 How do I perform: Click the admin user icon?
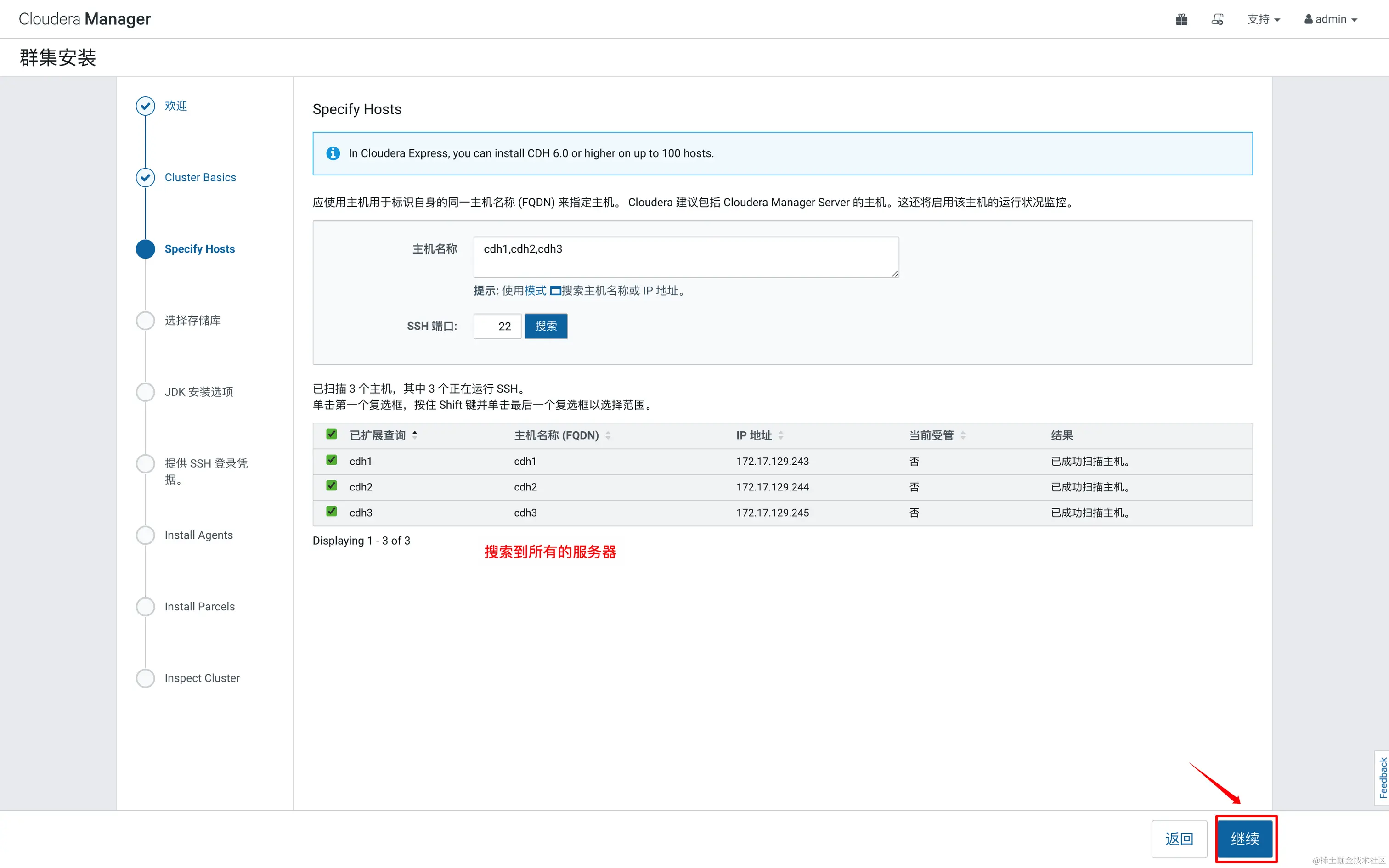[x=1308, y=19]
